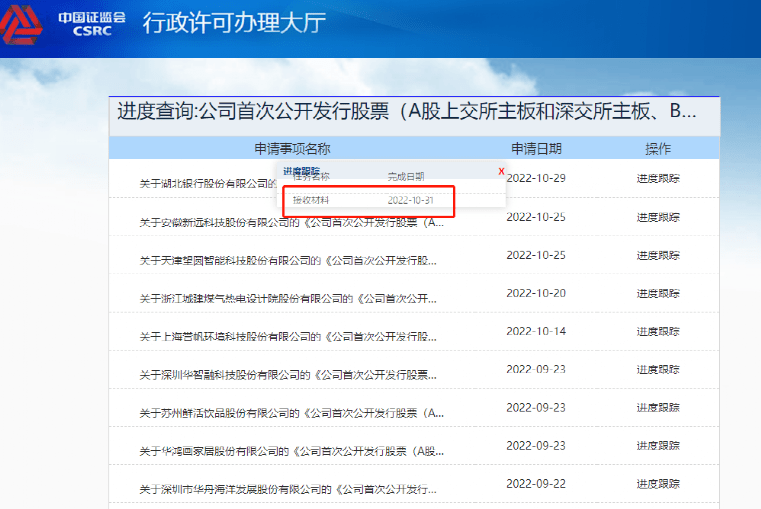
Task: Click the date in the 天津望圆智能科技 row
Action: (x=536, y=255)
